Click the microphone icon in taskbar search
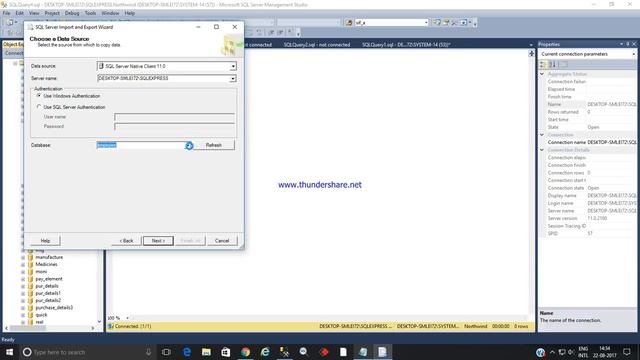 tap(149, 352)
